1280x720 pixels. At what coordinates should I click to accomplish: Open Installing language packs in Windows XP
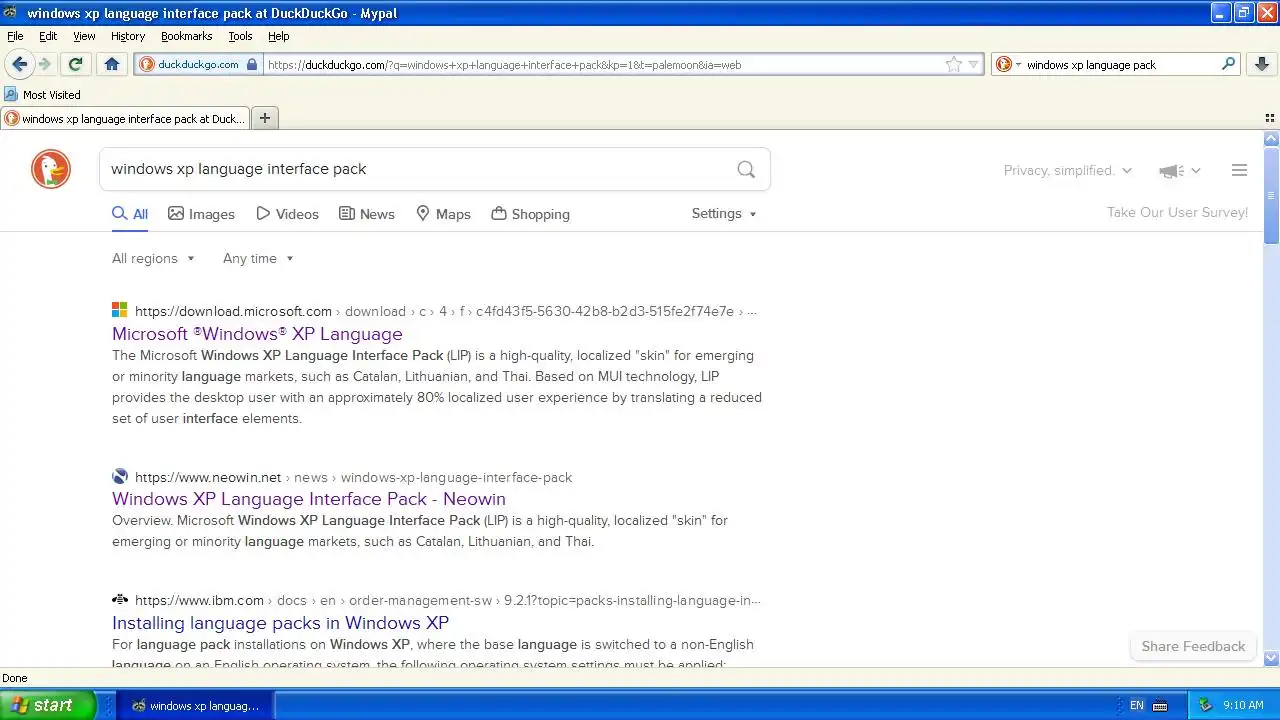[x=280, y=623]
